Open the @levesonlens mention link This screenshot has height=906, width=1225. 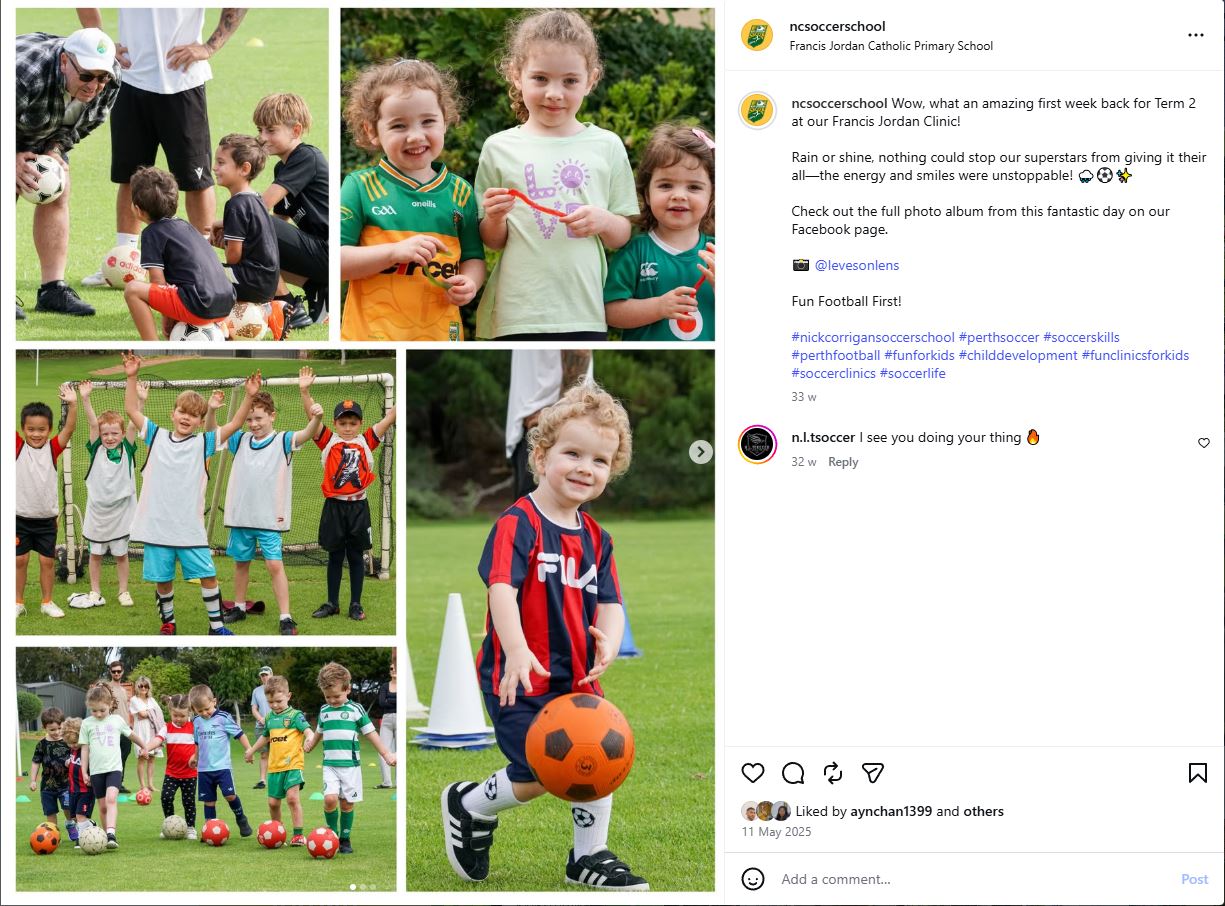tap(857, 265)
